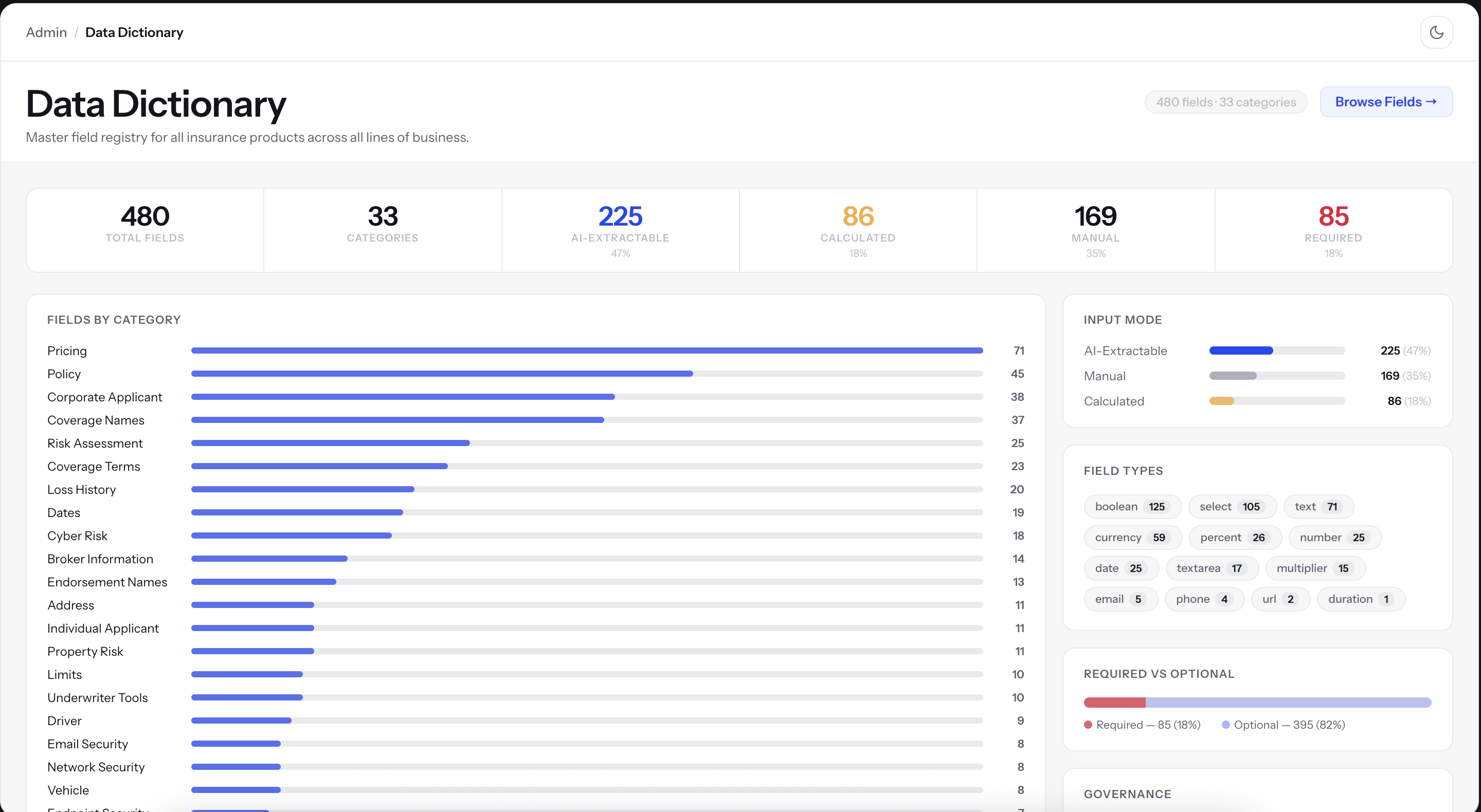This screenshot has width=1481, height=812.
Task: Open the 86 Calculated stat card
Action: coord(858,230)
